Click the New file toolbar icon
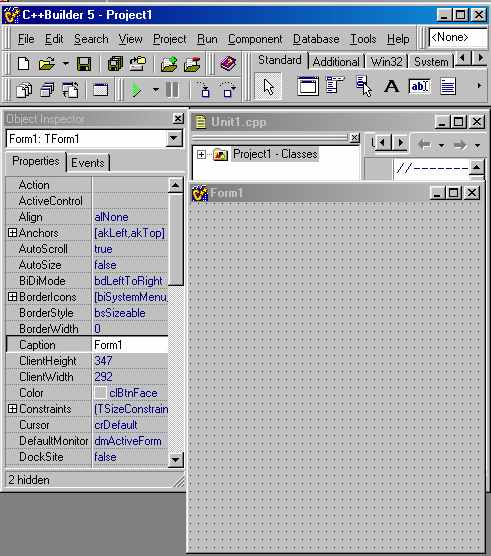The image size is (491, 556). click(23, 64)
